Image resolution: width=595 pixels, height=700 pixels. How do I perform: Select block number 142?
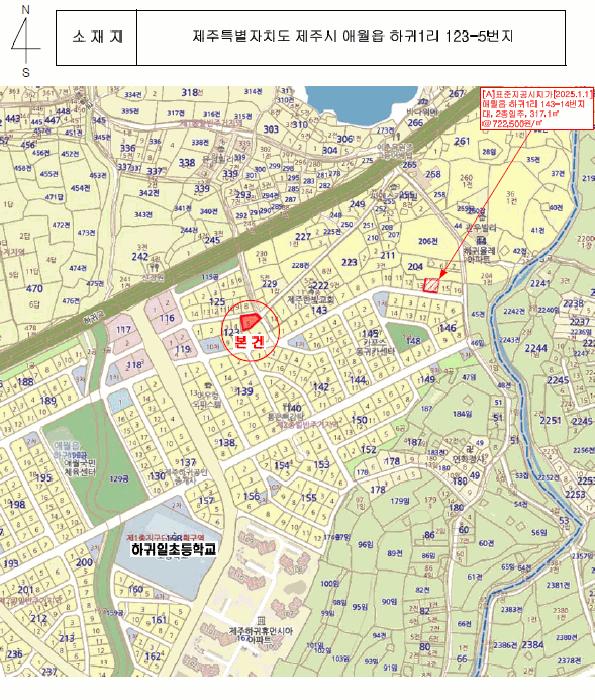(x=321, y=386)
